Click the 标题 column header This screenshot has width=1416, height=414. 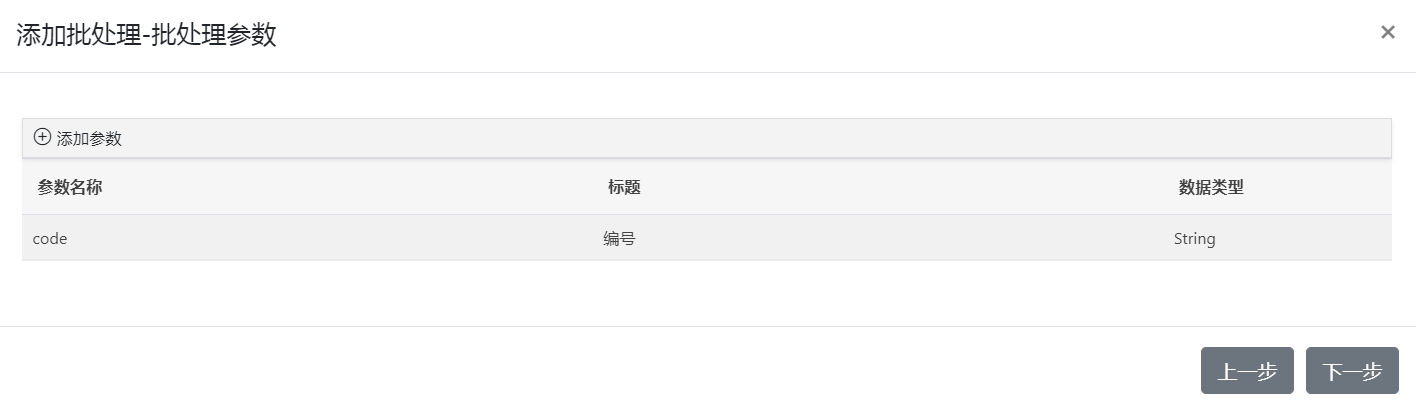[624, 187]
